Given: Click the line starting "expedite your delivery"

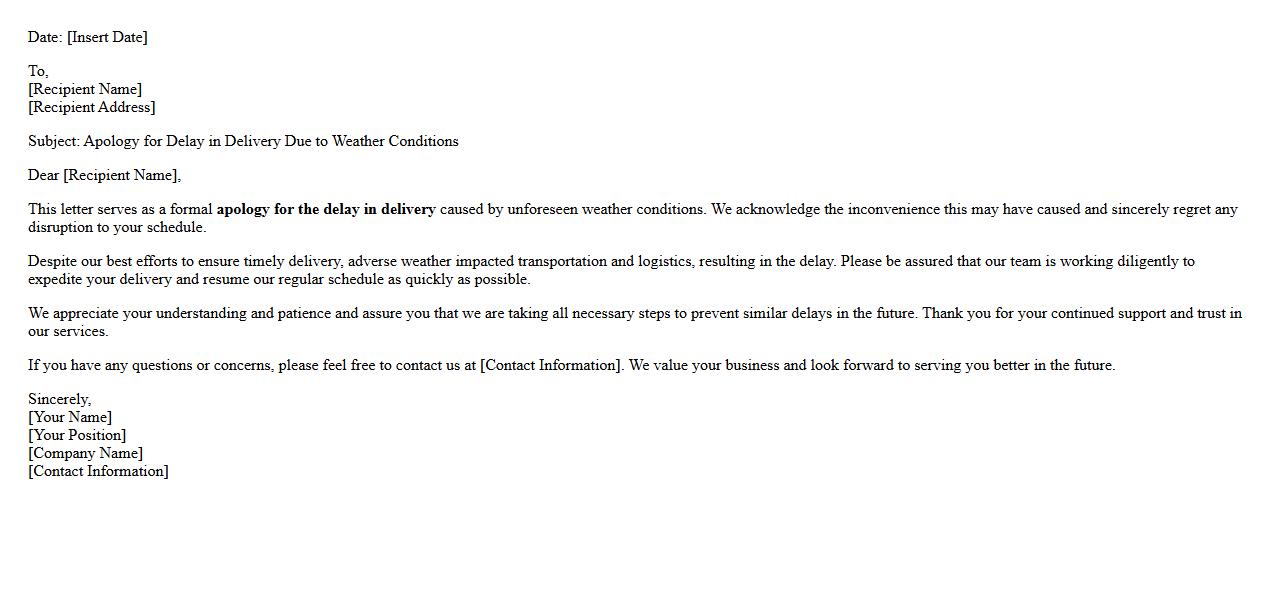Looking at the screenshot, I should [x=279, y=279].
